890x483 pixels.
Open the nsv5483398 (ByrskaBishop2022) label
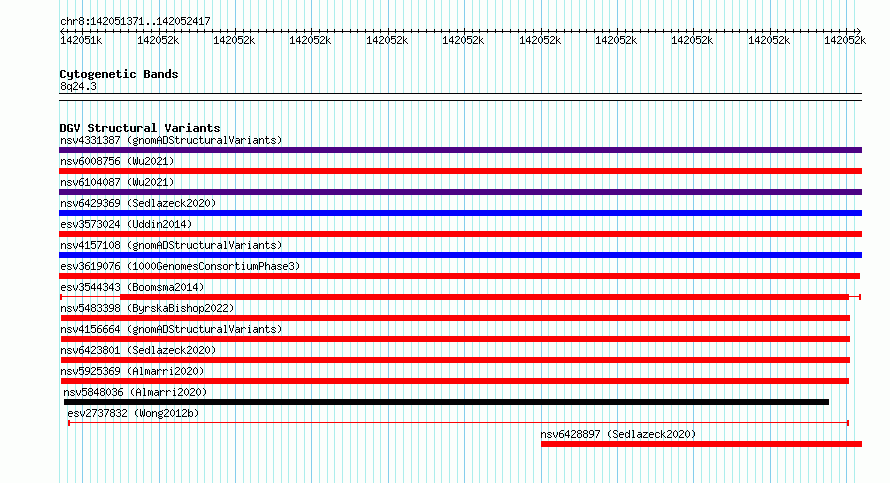click(147, 308)
